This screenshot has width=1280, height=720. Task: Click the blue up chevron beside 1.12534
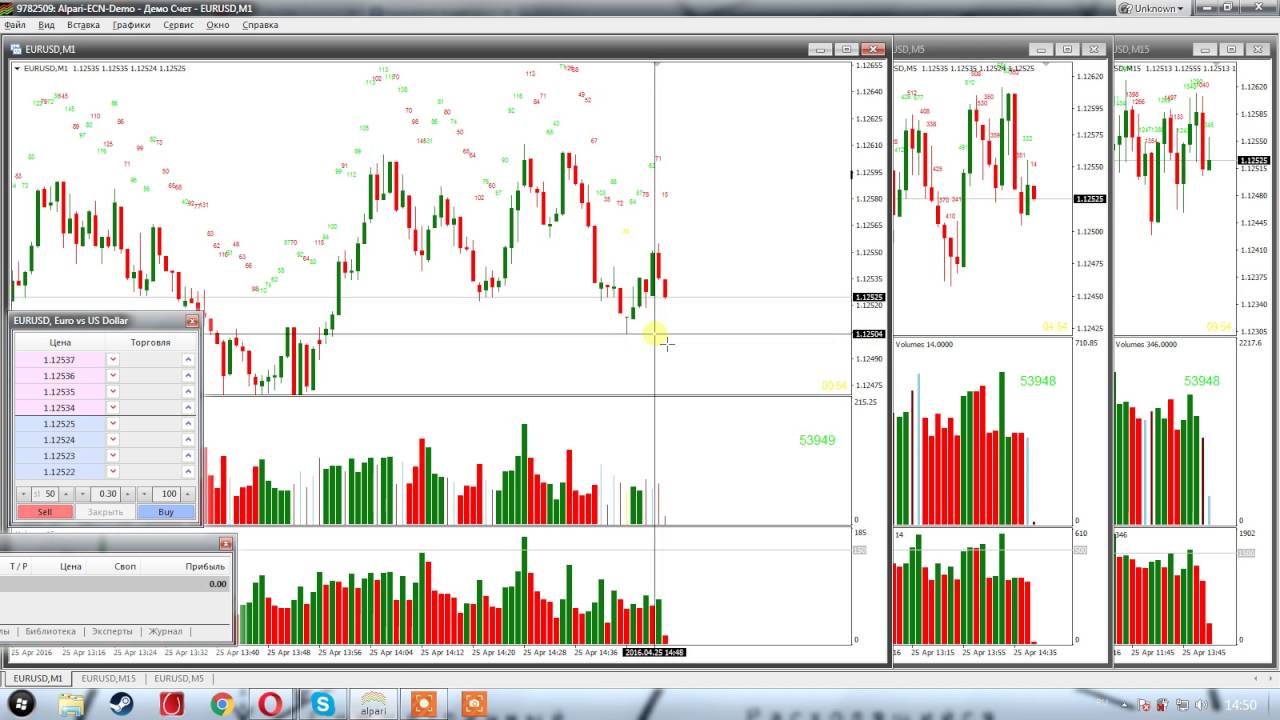[188, 407]
